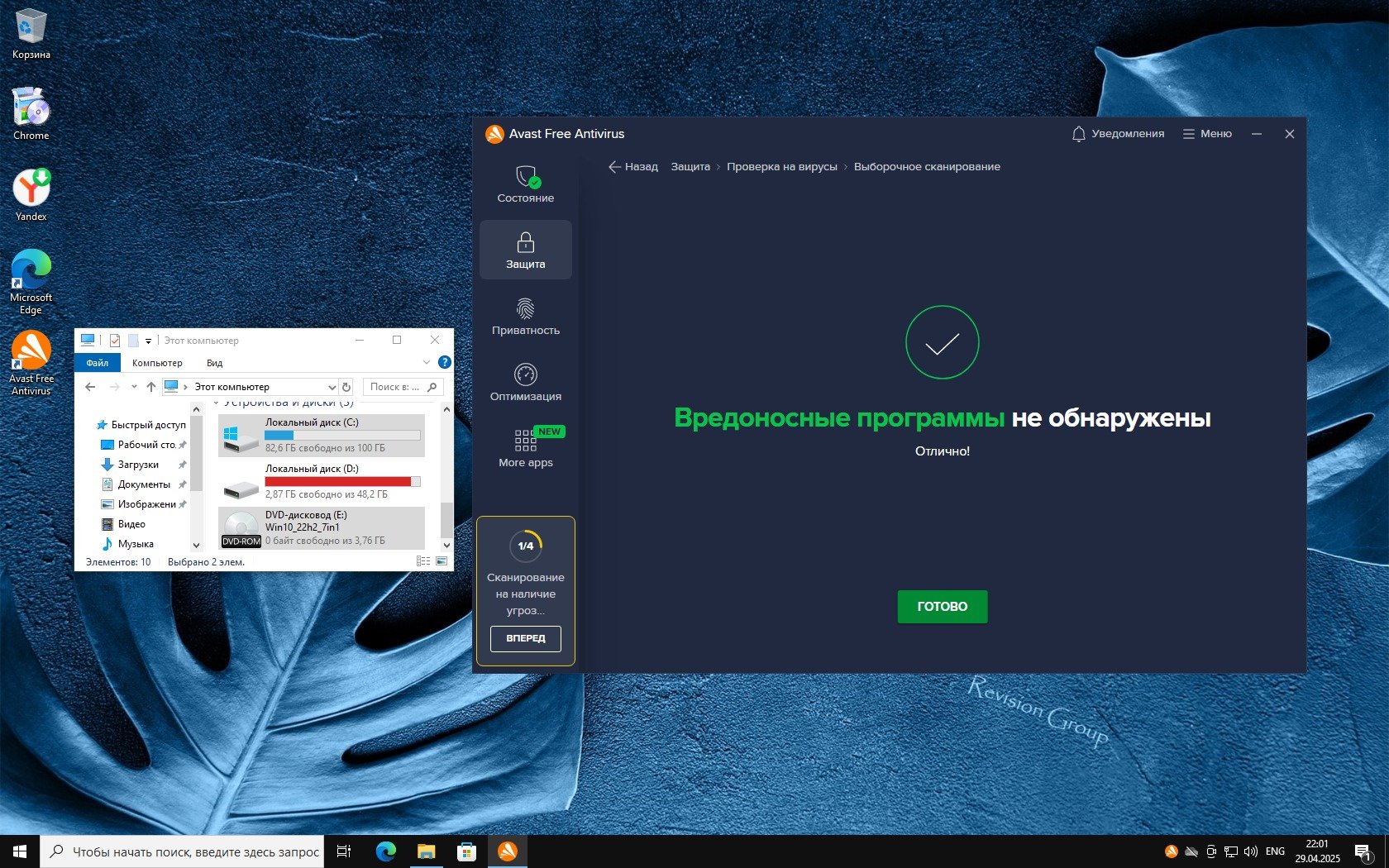Open Task View from the taskbar
1389x868 pixels.
(x=344, y=851)
